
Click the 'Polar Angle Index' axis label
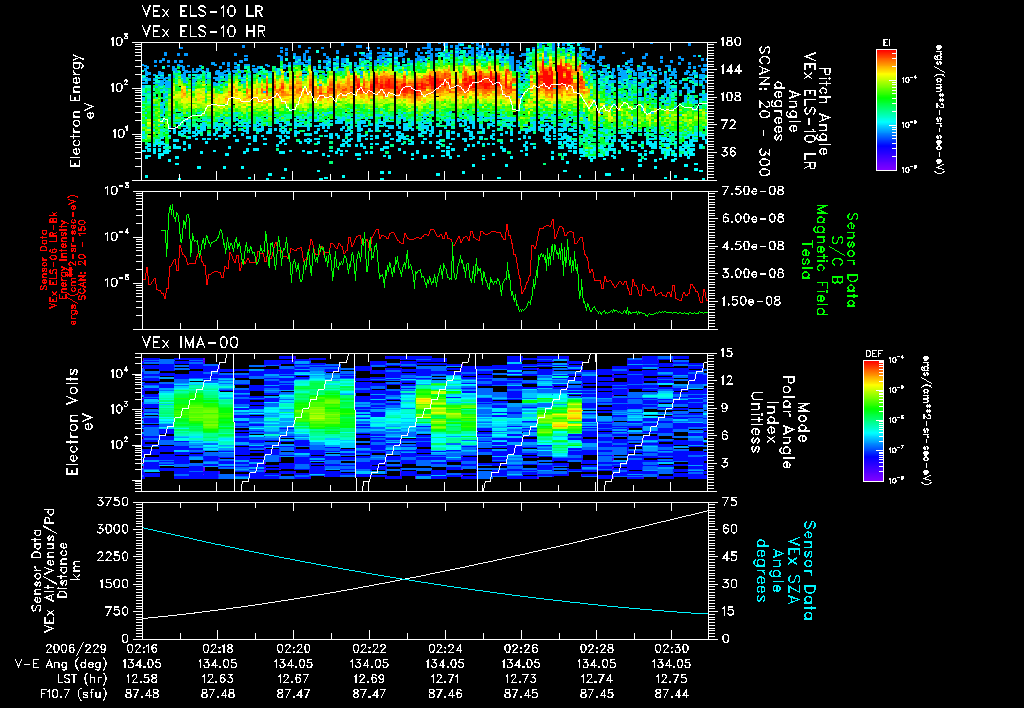point(780,422)
